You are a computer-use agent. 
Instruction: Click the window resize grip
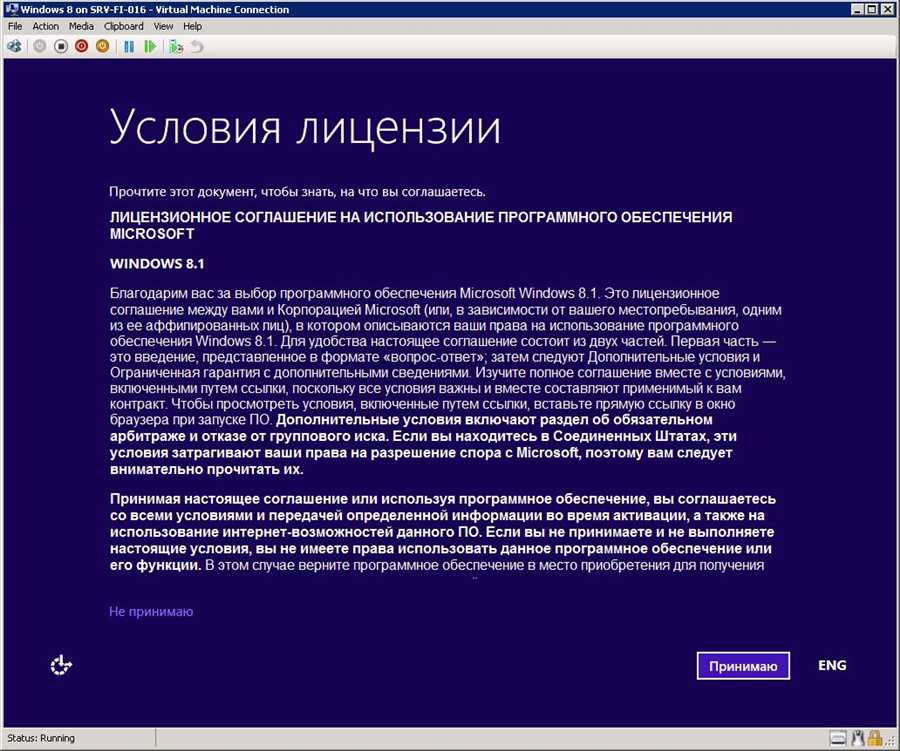click(x=891, y=741)
